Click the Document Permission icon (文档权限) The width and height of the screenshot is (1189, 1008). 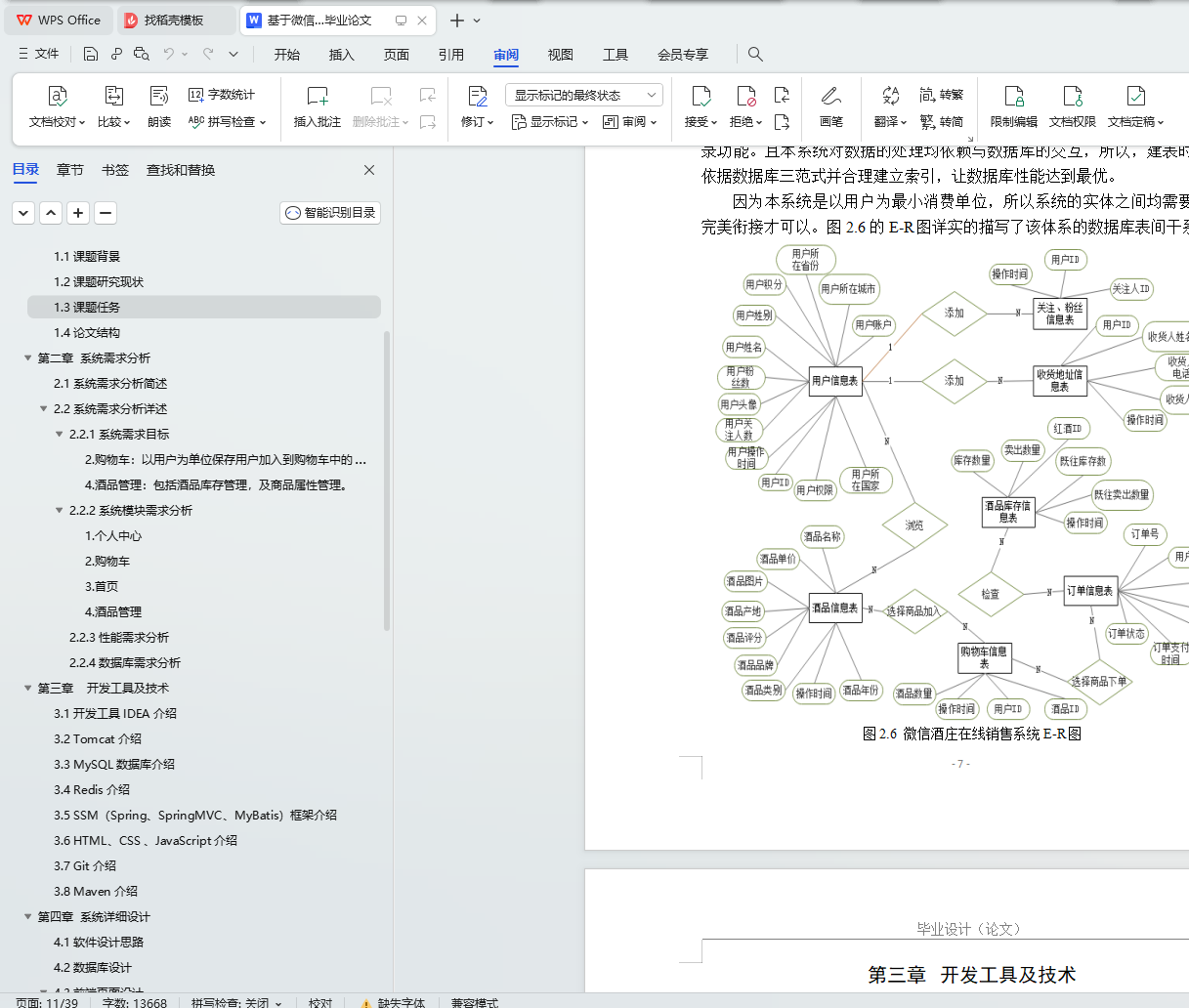[x=1073, y=96]
